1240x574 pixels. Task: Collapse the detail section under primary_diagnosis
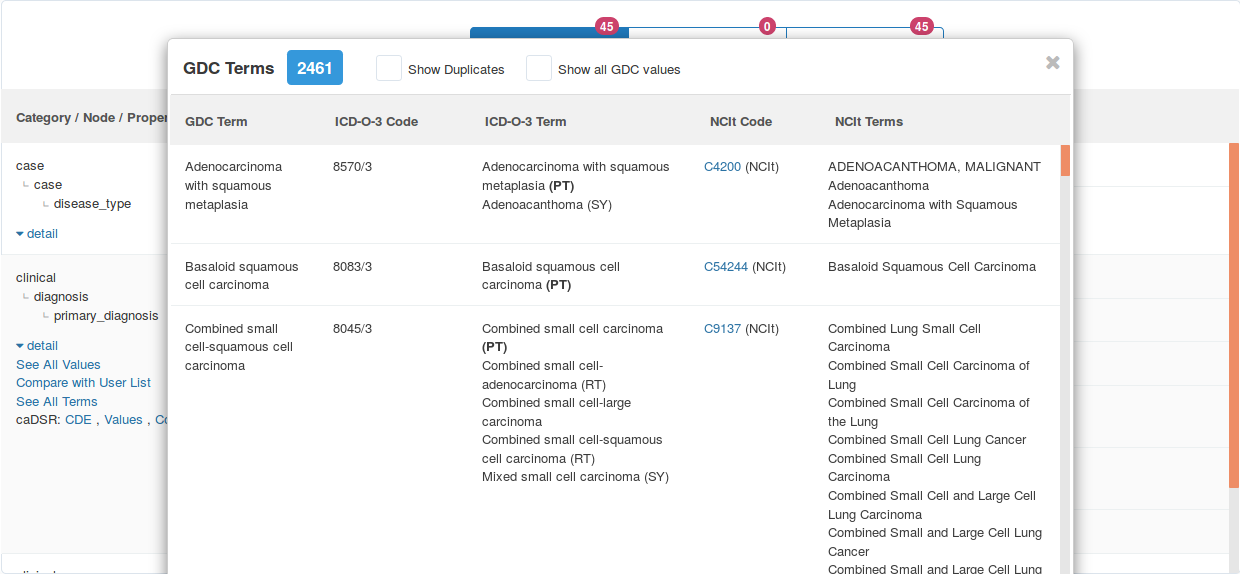click(x=37, y=346)
